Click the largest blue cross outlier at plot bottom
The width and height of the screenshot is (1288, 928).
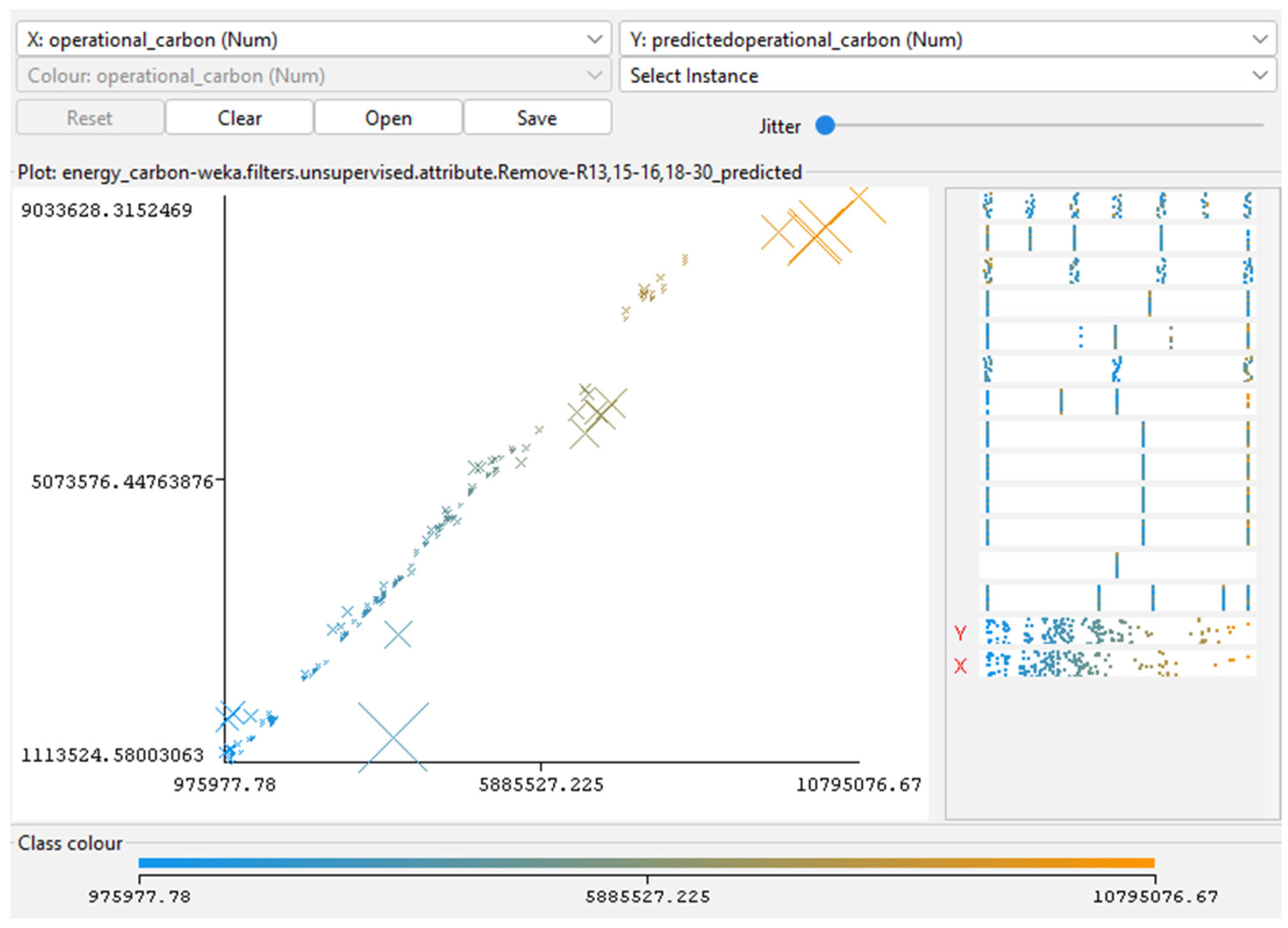[393, 737]
